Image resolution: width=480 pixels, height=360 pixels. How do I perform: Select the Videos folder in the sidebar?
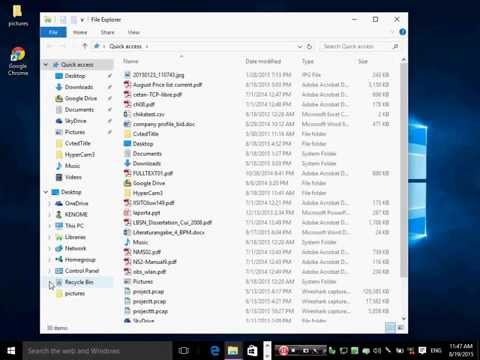tap(73, 177)
